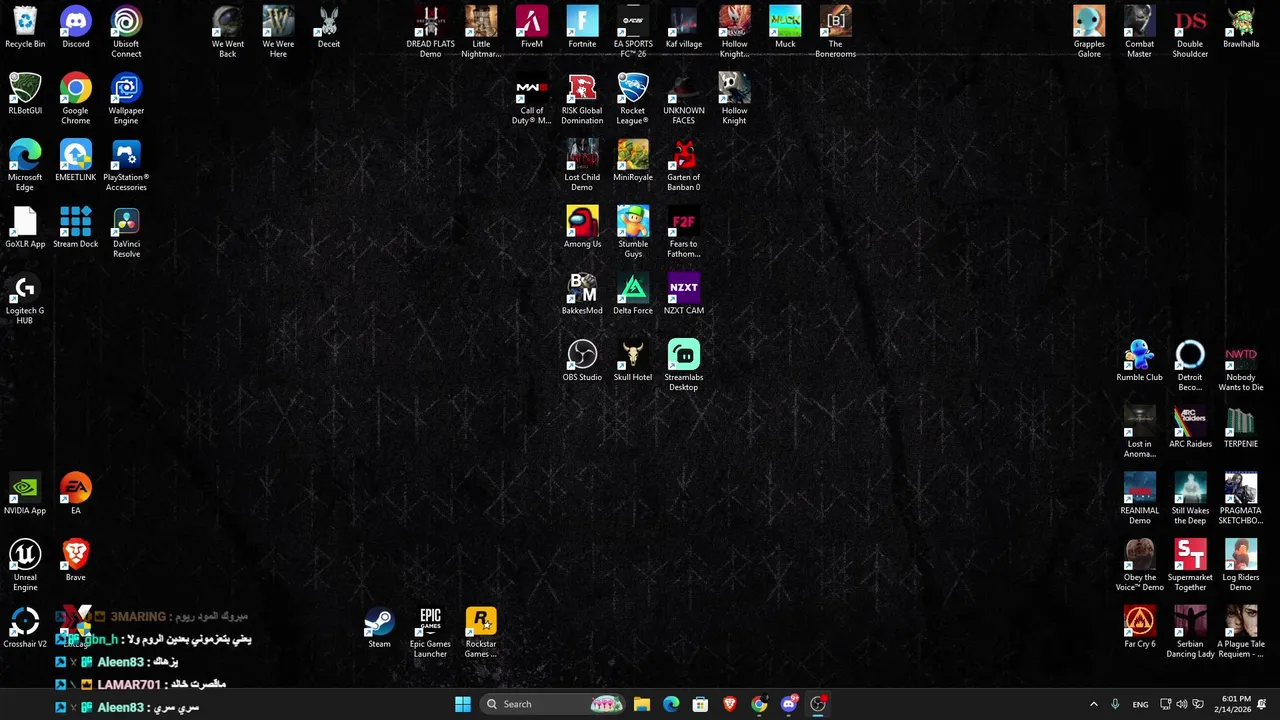Click the Delta Force icon

click(x=633, y=294)
